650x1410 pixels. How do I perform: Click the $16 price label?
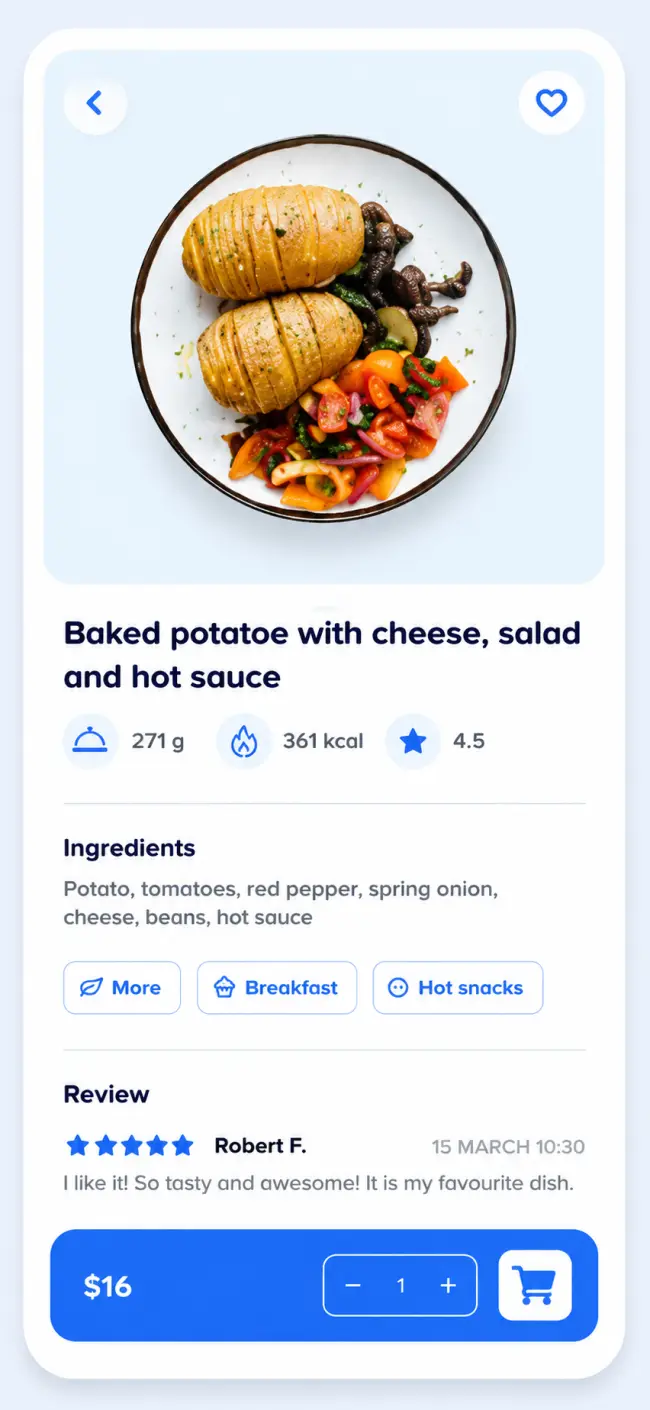[x=108, y=1286]
